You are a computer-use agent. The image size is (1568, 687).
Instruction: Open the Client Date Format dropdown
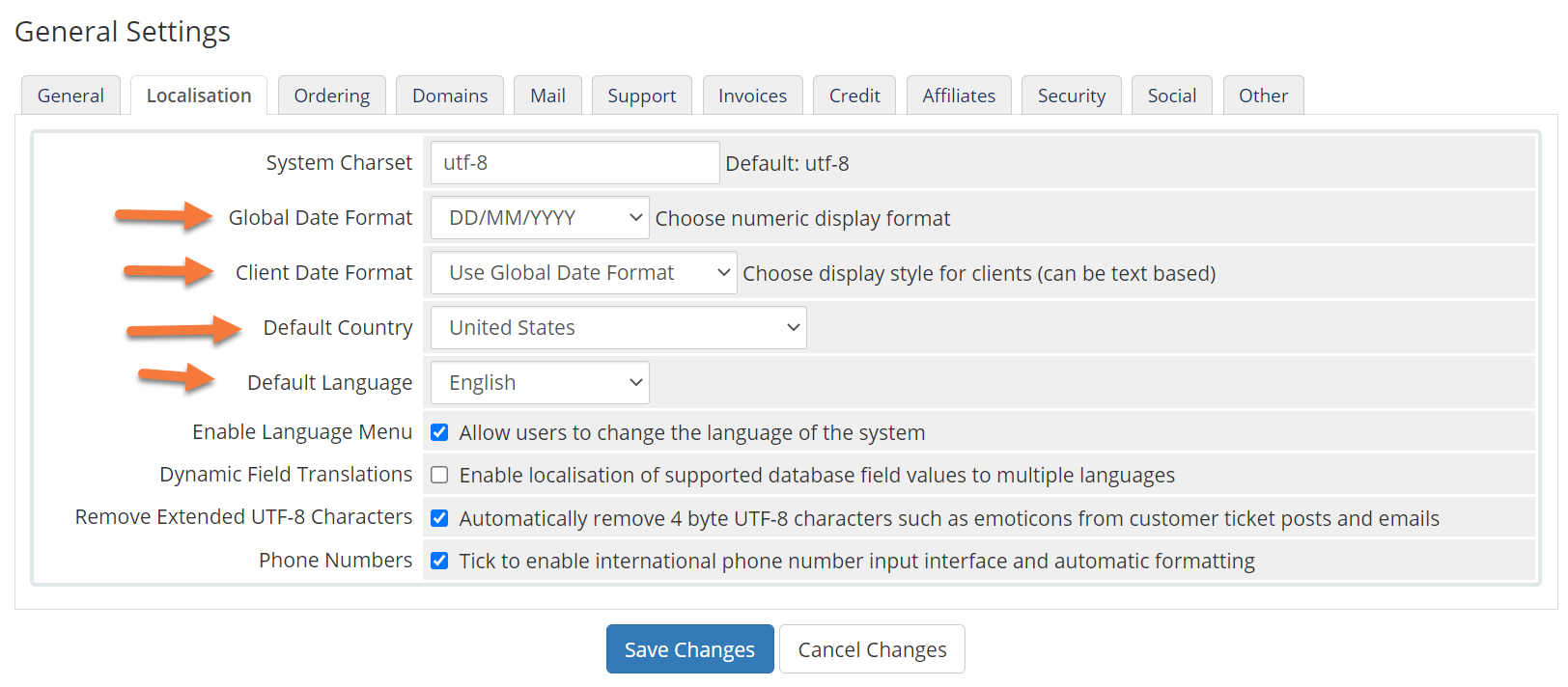pyautogui.click(x=583, y=273)
